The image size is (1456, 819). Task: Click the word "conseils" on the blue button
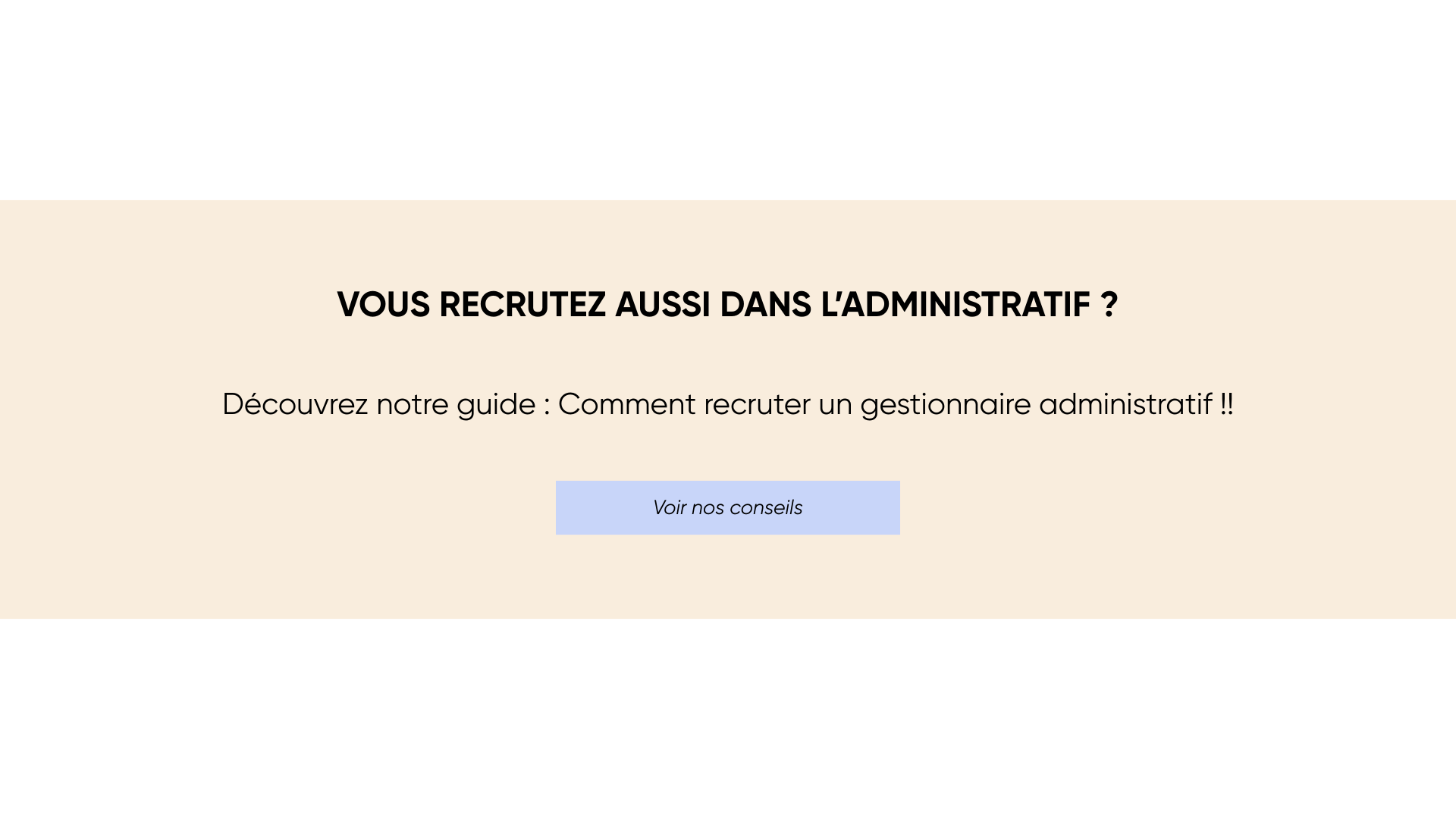click(x=766, y=507)
